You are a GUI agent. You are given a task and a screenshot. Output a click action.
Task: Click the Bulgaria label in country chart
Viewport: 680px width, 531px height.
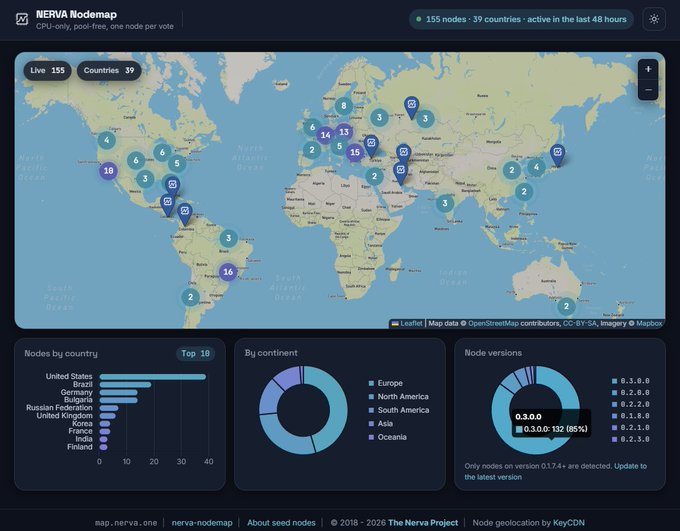click(78, 400)
